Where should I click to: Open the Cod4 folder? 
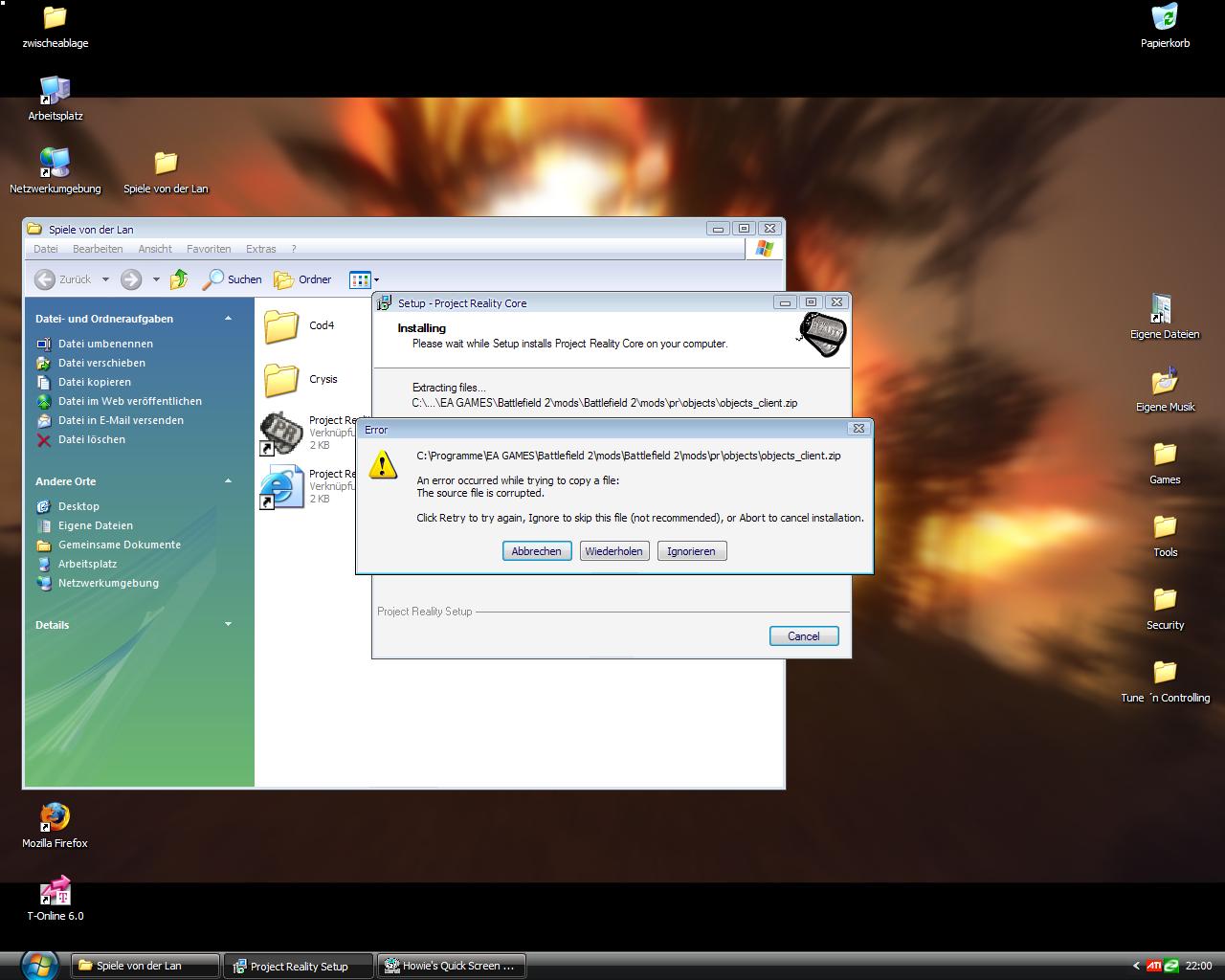coord(281,326)
